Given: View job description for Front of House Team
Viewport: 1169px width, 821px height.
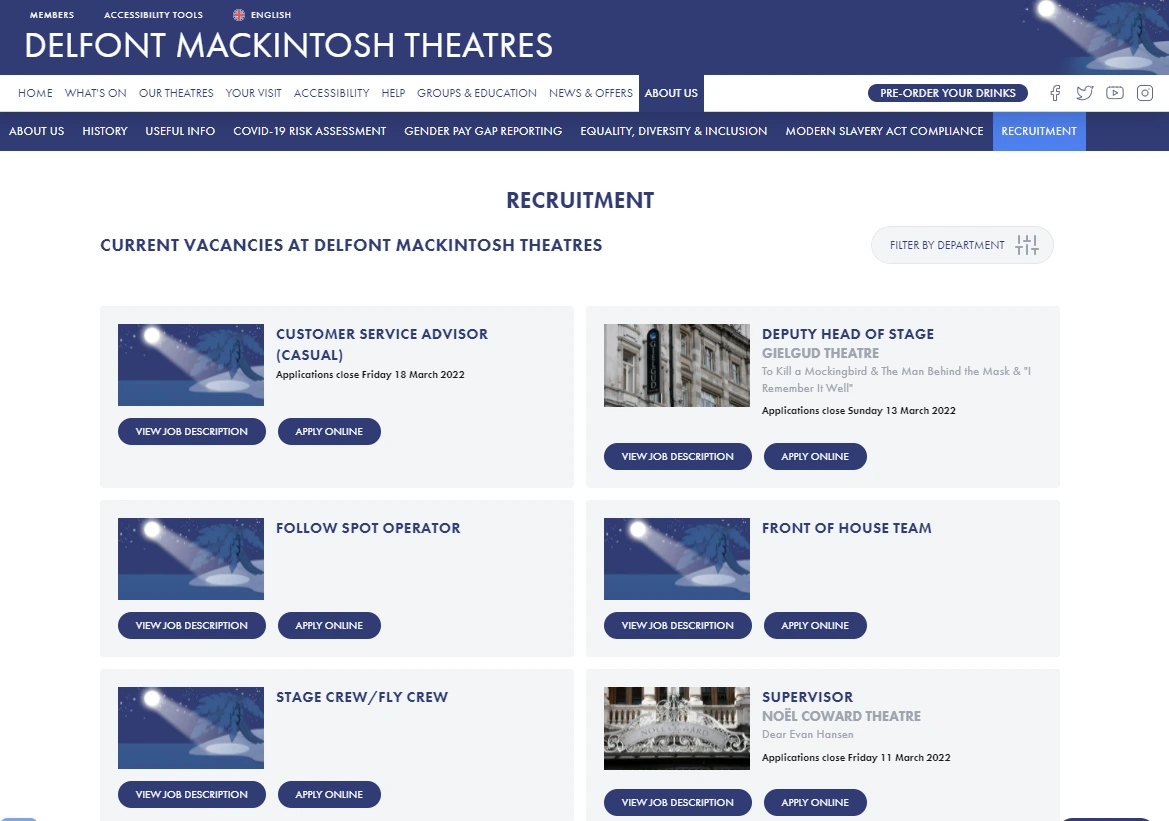Looking at the screenshot, I should pyautogui.click(x=677, y=626).
